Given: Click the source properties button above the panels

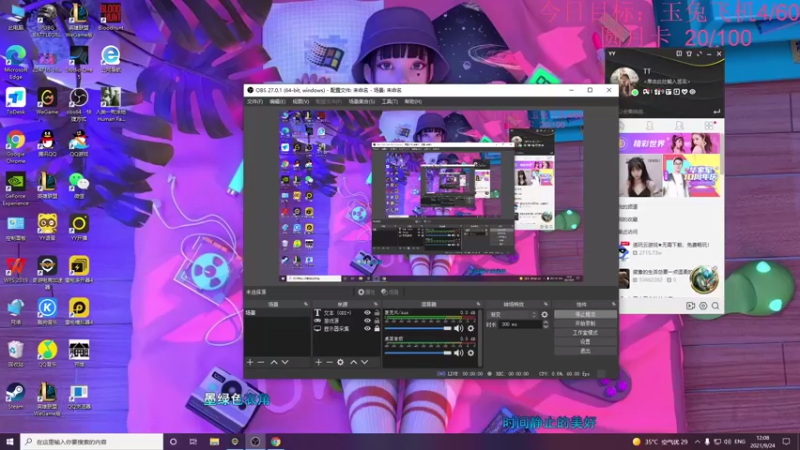Looking at the screenshot, I should click(x=366, y=292).
